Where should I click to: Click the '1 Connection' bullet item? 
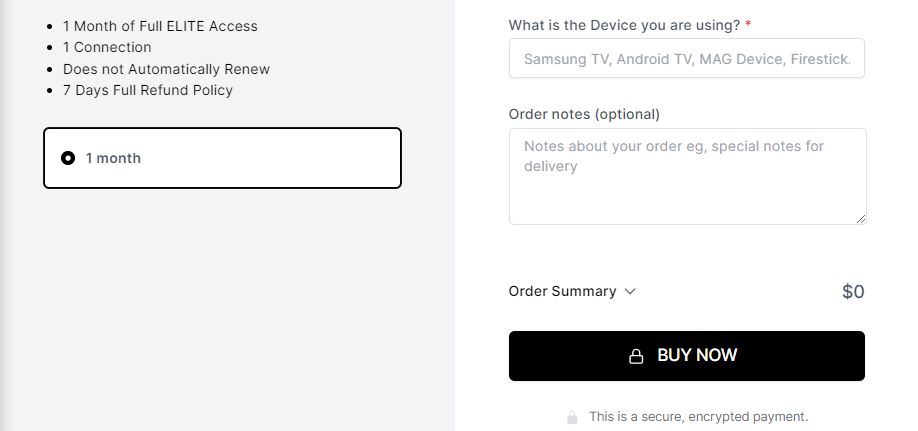tap(107, 47)
